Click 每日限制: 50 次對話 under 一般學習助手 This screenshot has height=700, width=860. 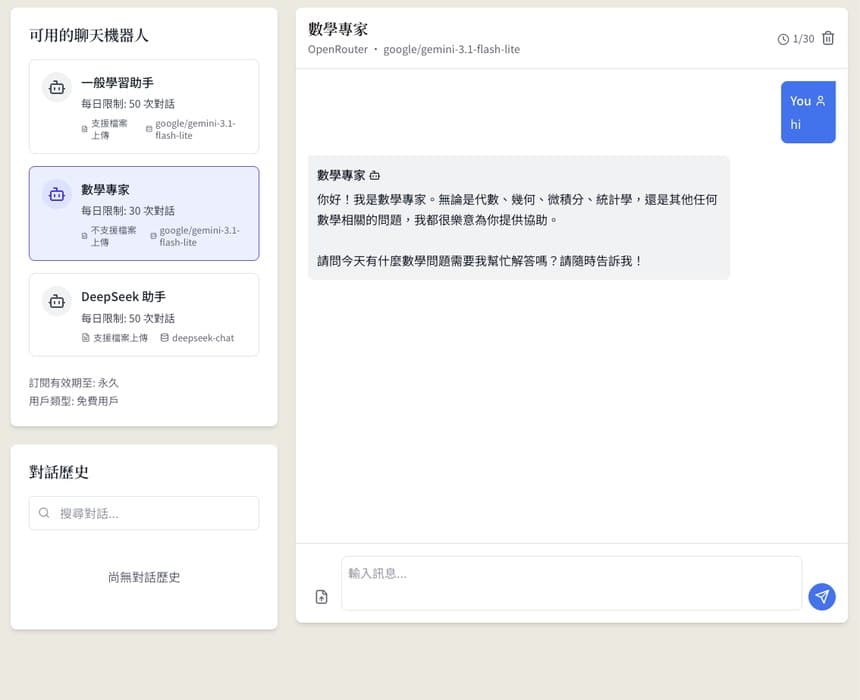click(128, 104)
